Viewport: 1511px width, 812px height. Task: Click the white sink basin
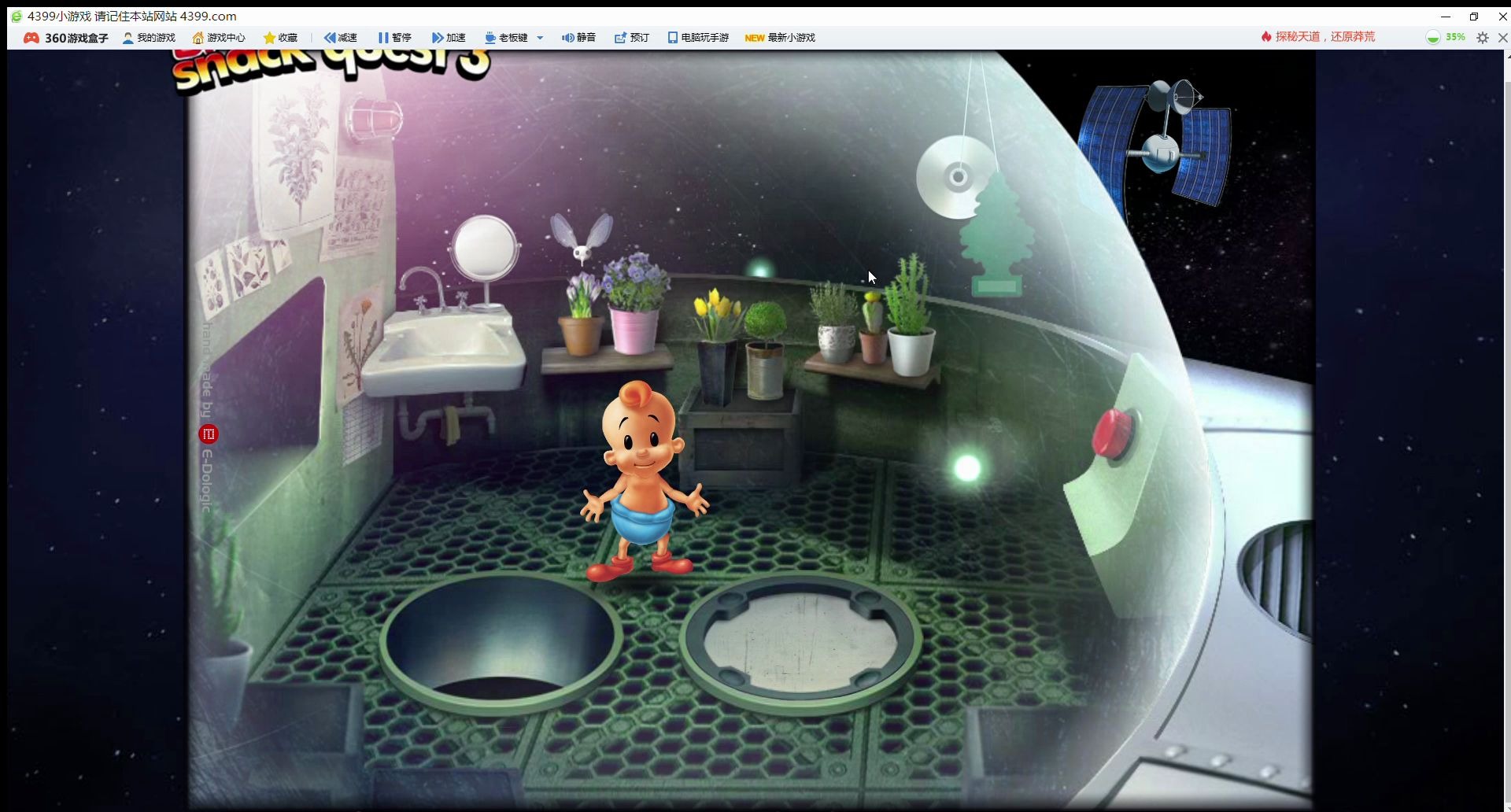click(443, 352)
